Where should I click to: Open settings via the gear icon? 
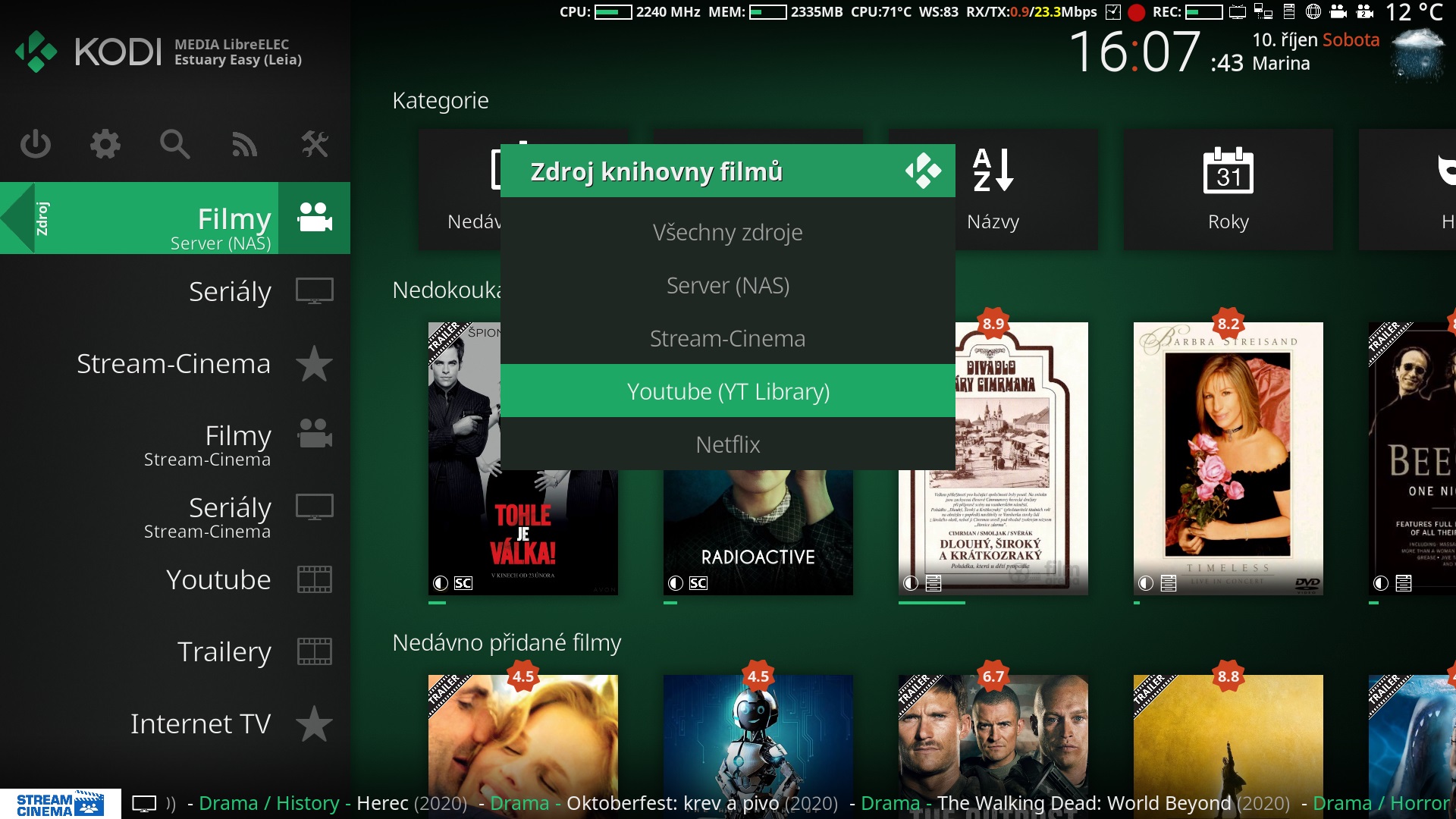105,144
